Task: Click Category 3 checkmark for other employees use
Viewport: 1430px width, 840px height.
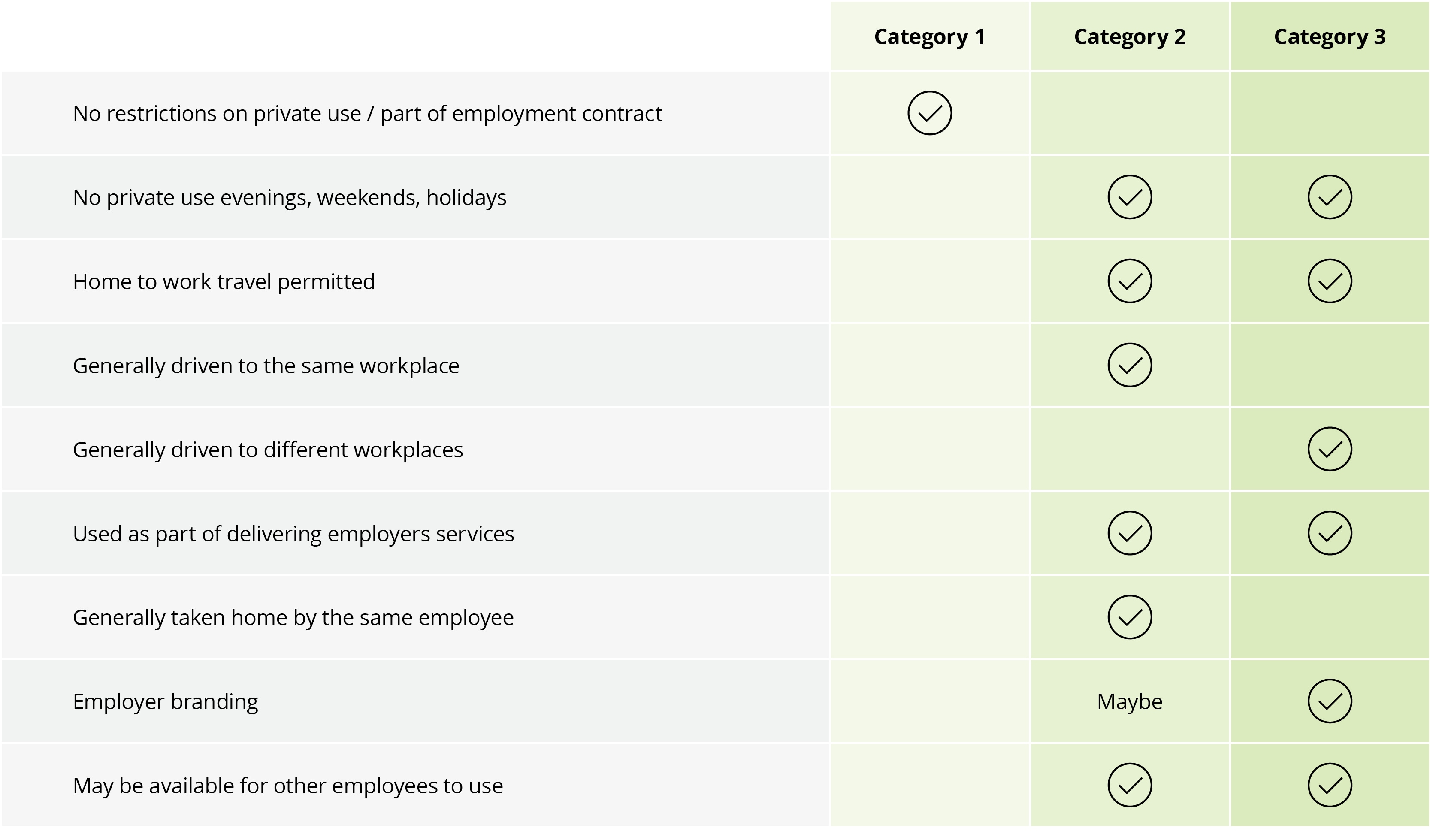Action: (1330, 785)
